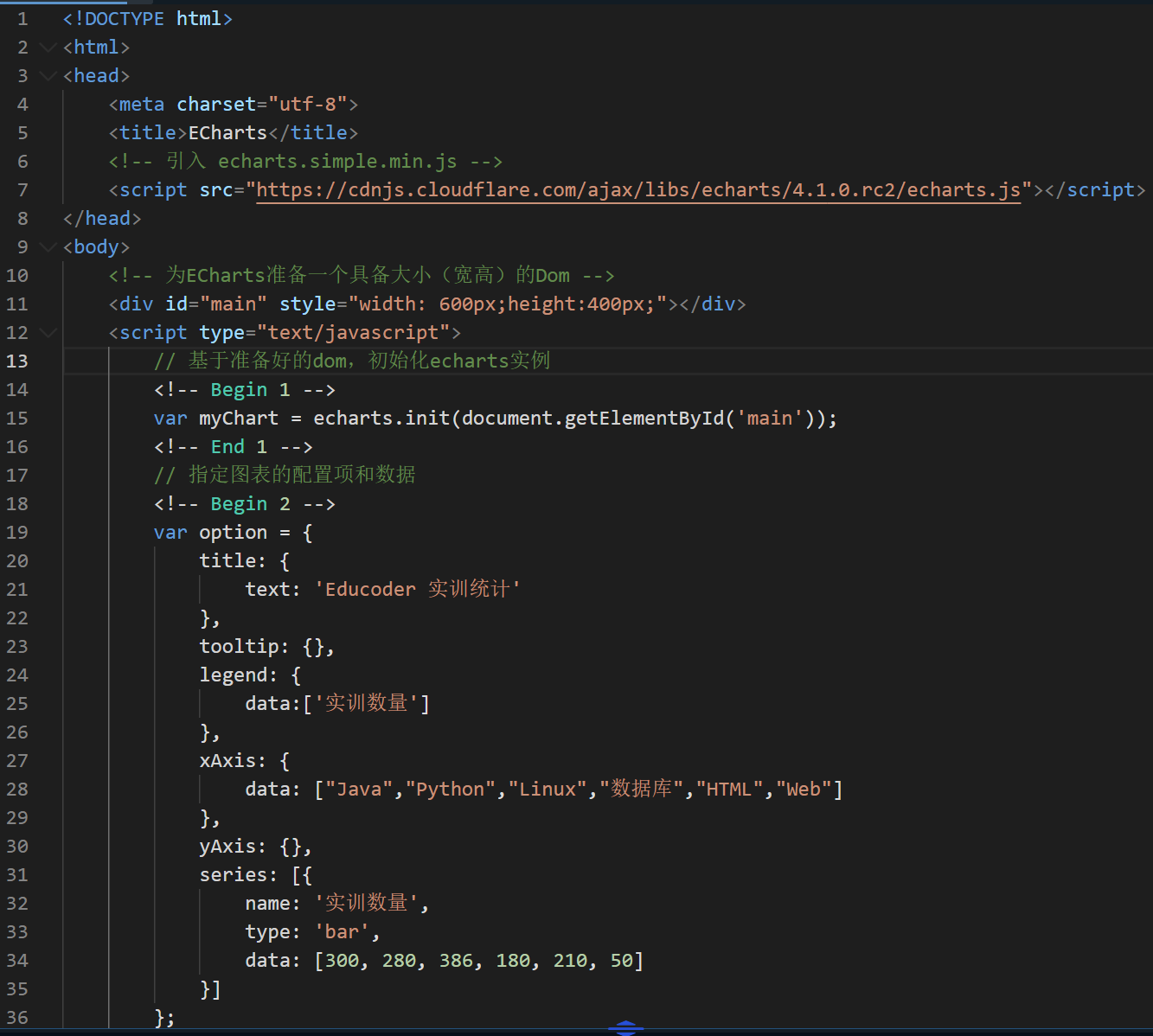Click the value 300 in series data
Screen dimensions: 1153x1036
pyautogui.click(x=342, y=961)
